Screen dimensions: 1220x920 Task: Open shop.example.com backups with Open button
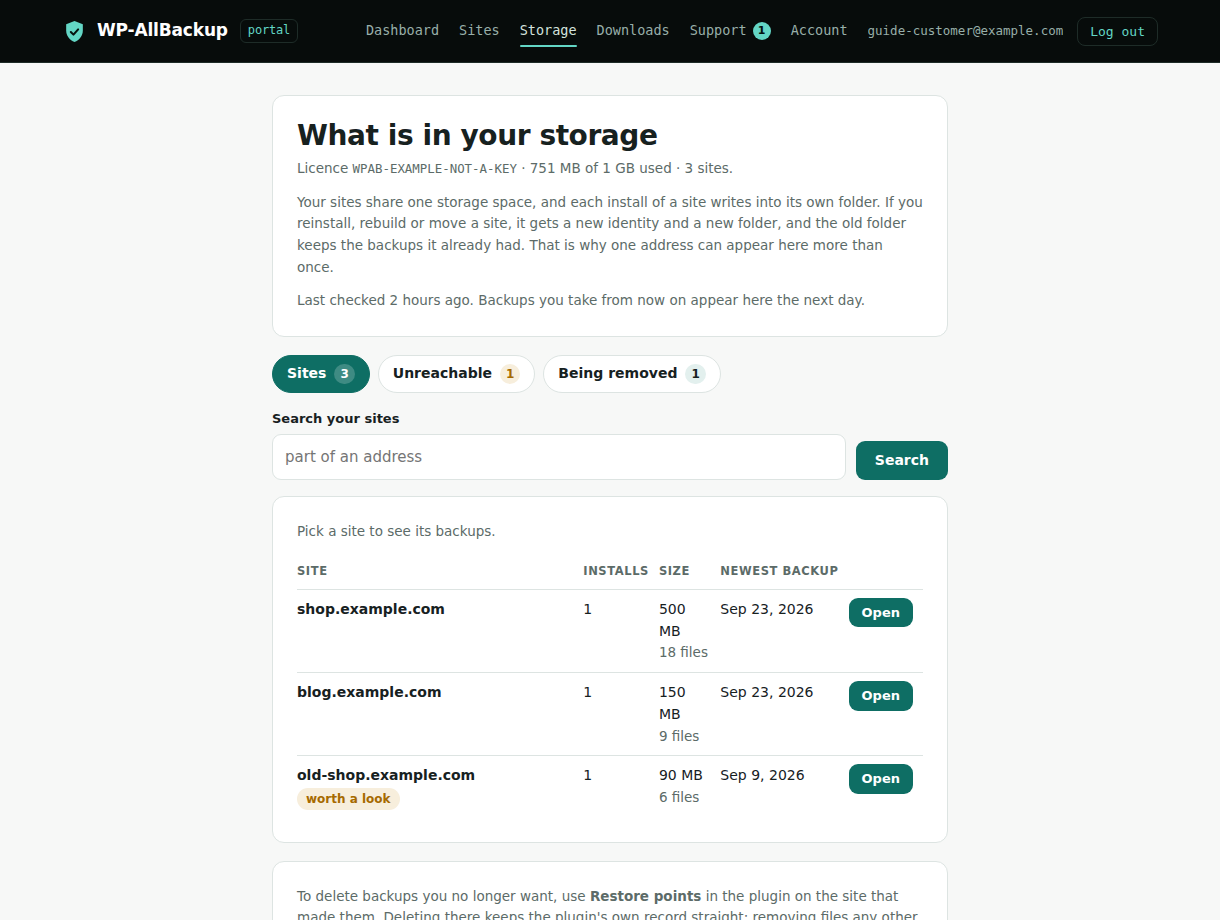(x=881, y=613)
